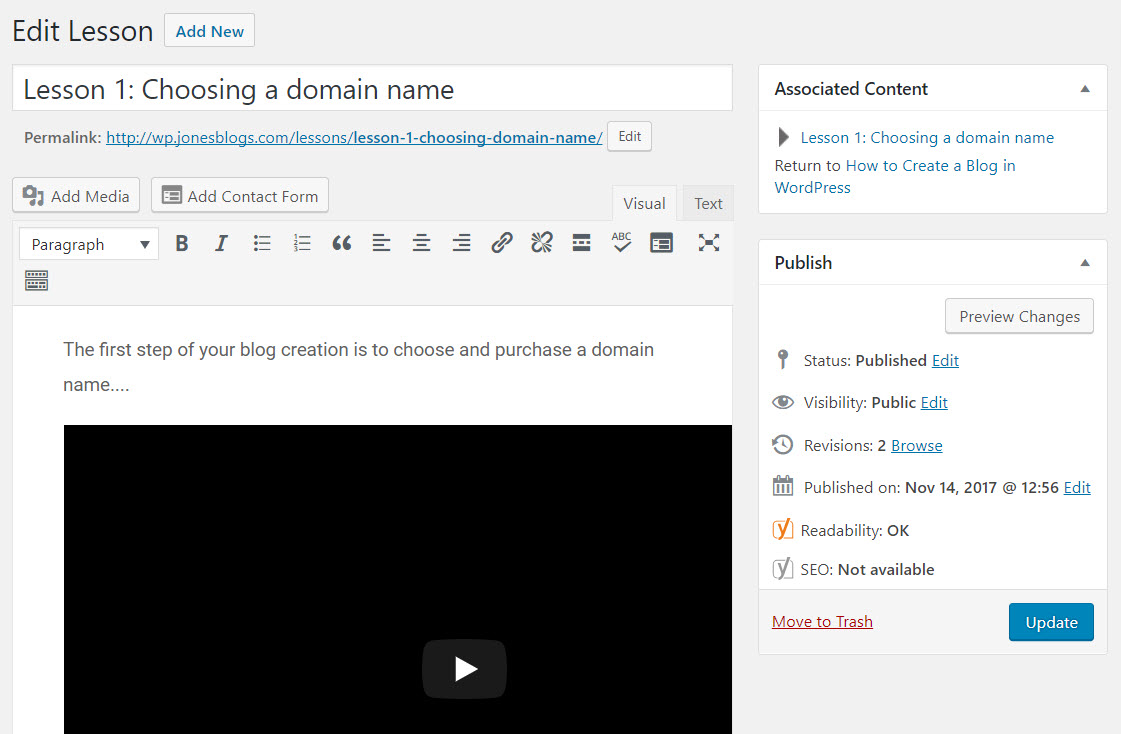Switch to the Visual editor tab

pos(644,204)
